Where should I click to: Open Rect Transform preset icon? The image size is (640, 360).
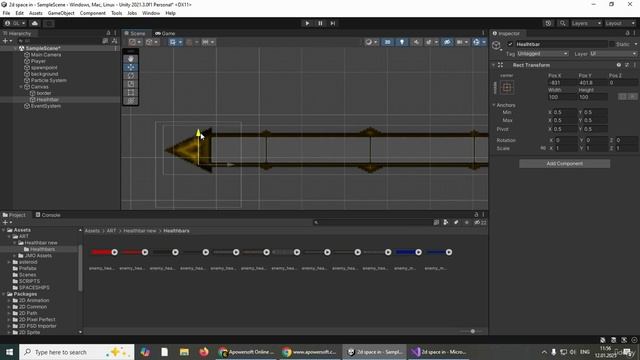[627, 65]
